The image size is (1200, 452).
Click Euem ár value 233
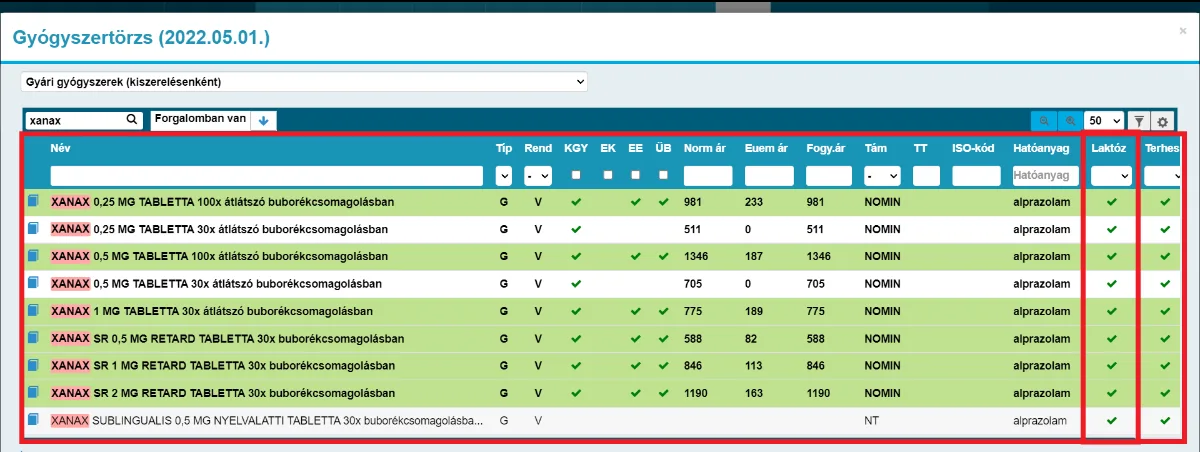pos(755,202)
